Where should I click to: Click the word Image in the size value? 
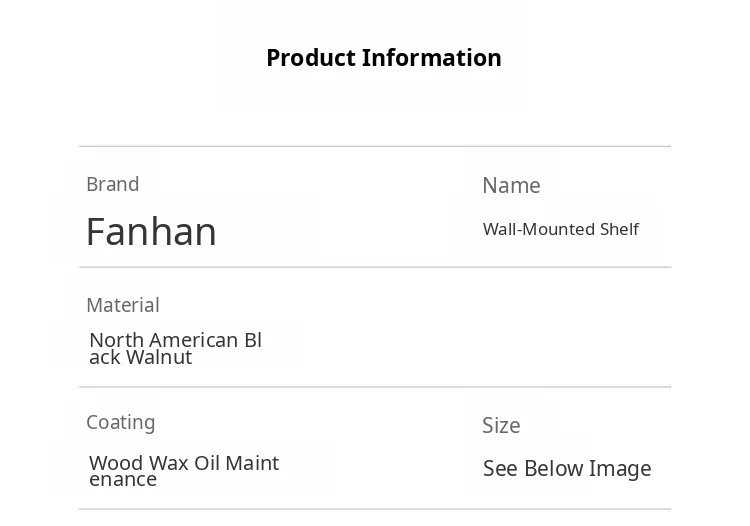pos(620,469)
